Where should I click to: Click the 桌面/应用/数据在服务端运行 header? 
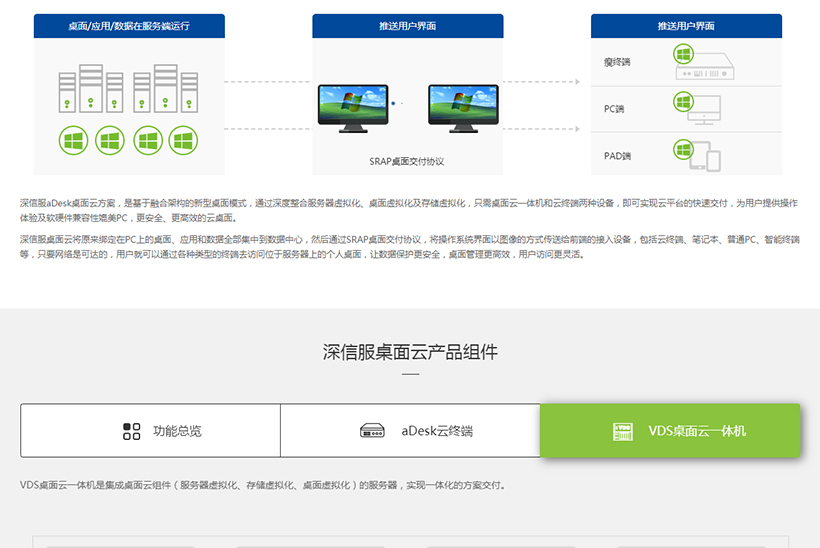pyautogui.click(x=128, y=26)
